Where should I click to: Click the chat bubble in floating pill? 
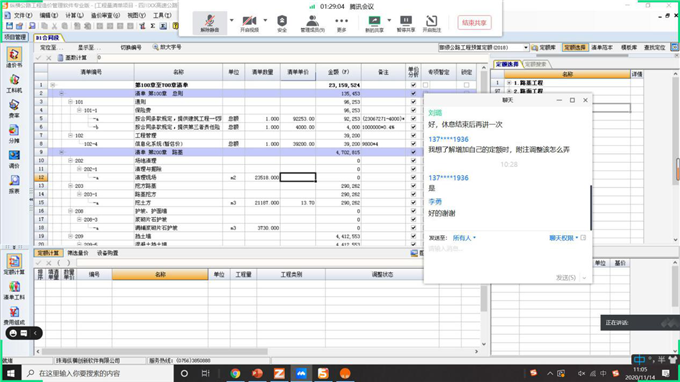tap(24, 333)
